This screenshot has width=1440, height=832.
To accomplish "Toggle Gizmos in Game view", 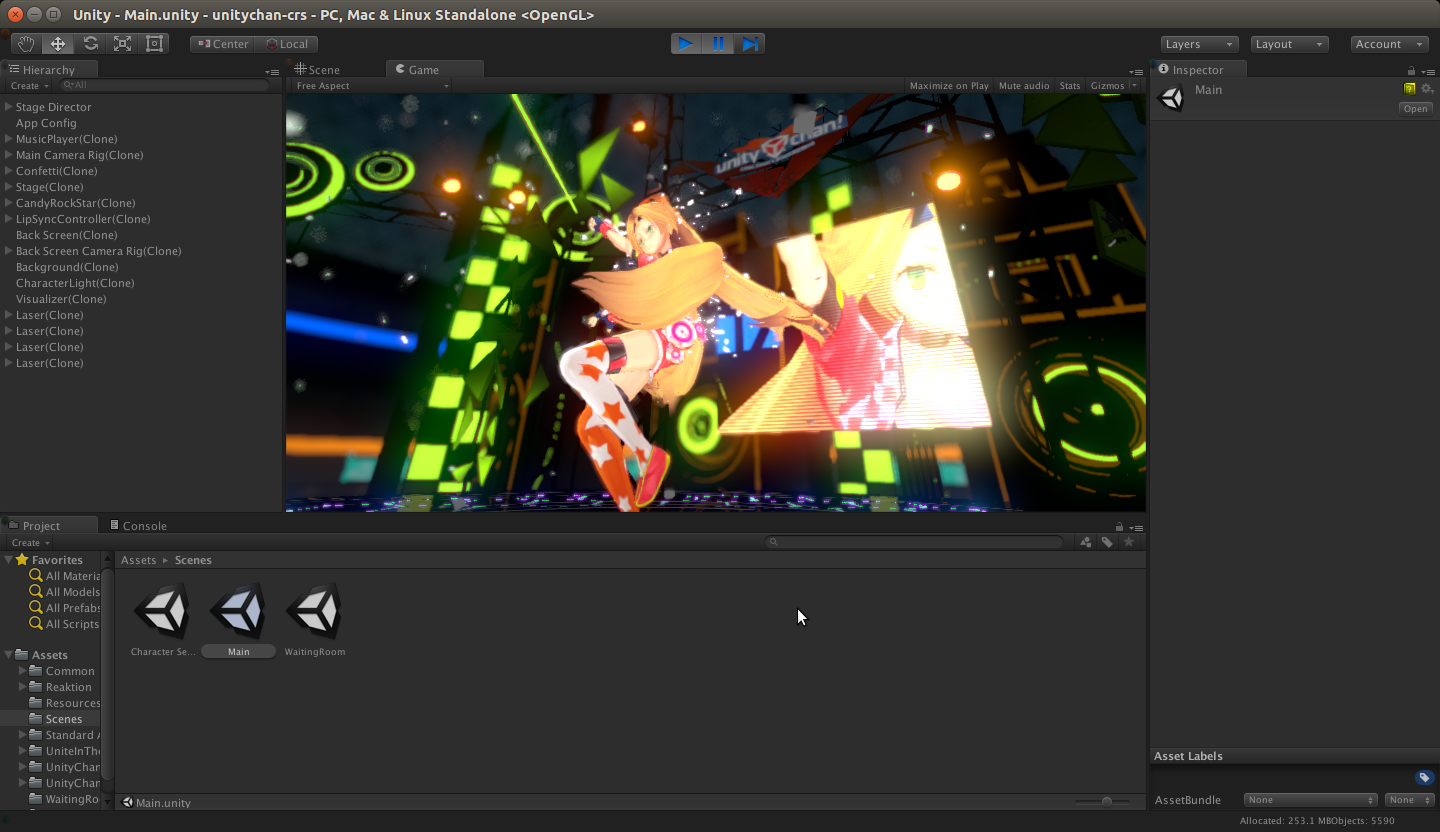I will [1107, 86].
